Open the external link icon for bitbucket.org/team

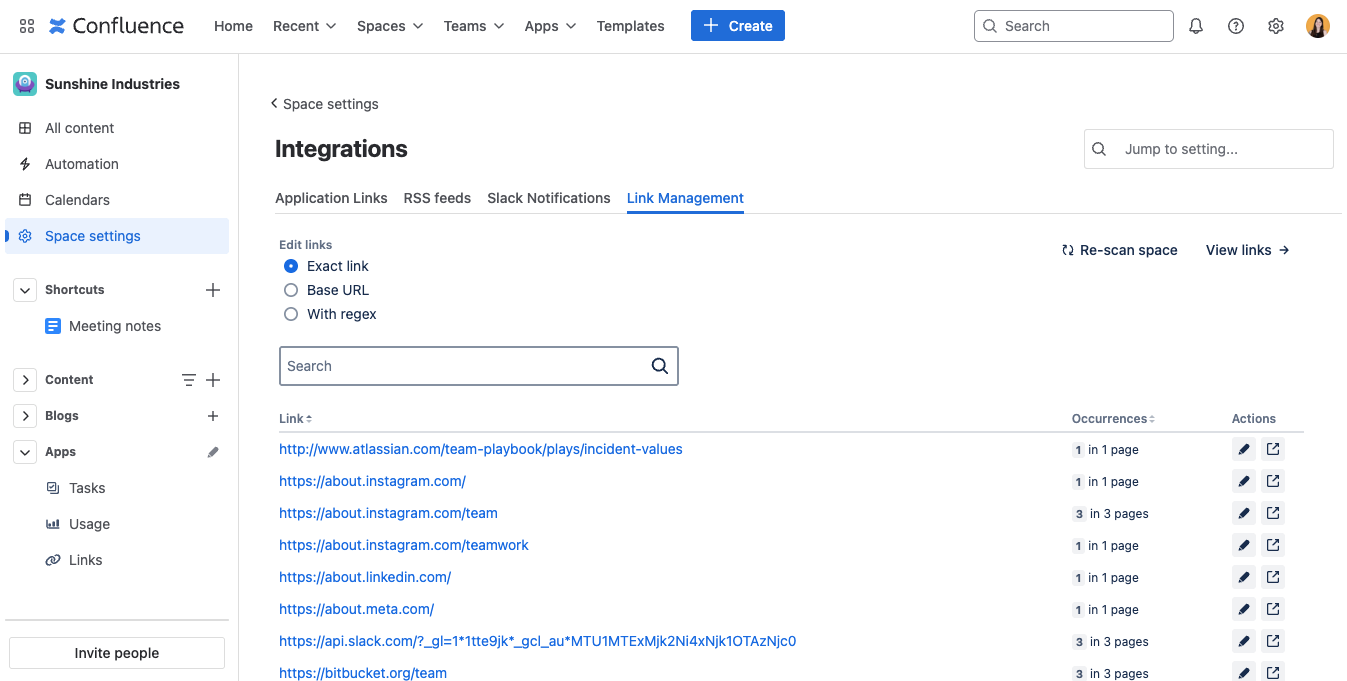[1273, 672]
